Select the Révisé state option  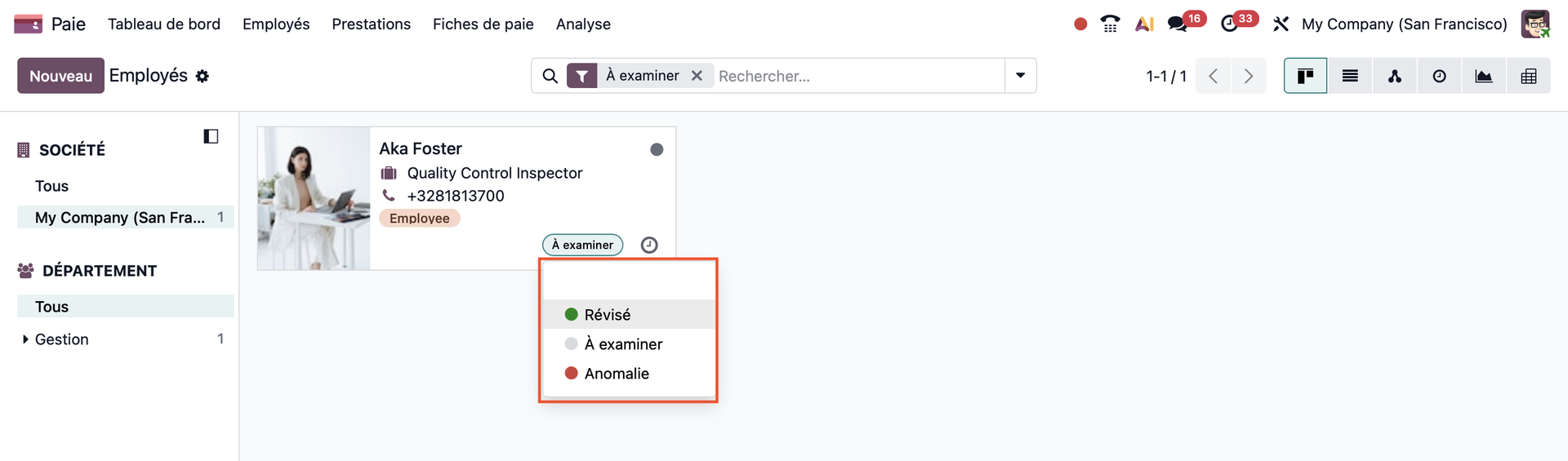(x=608, y=315)
